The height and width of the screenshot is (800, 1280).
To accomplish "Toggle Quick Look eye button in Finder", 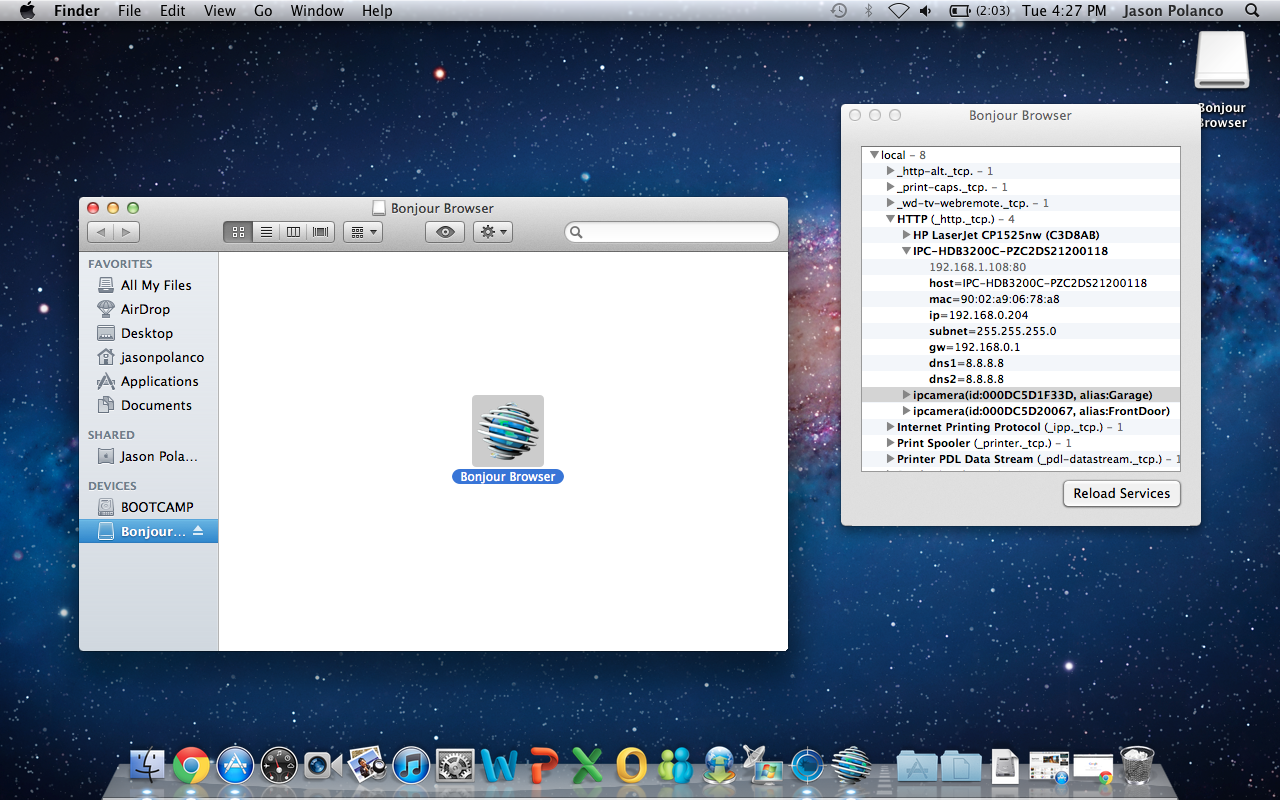I will click(x=445, y=232).
